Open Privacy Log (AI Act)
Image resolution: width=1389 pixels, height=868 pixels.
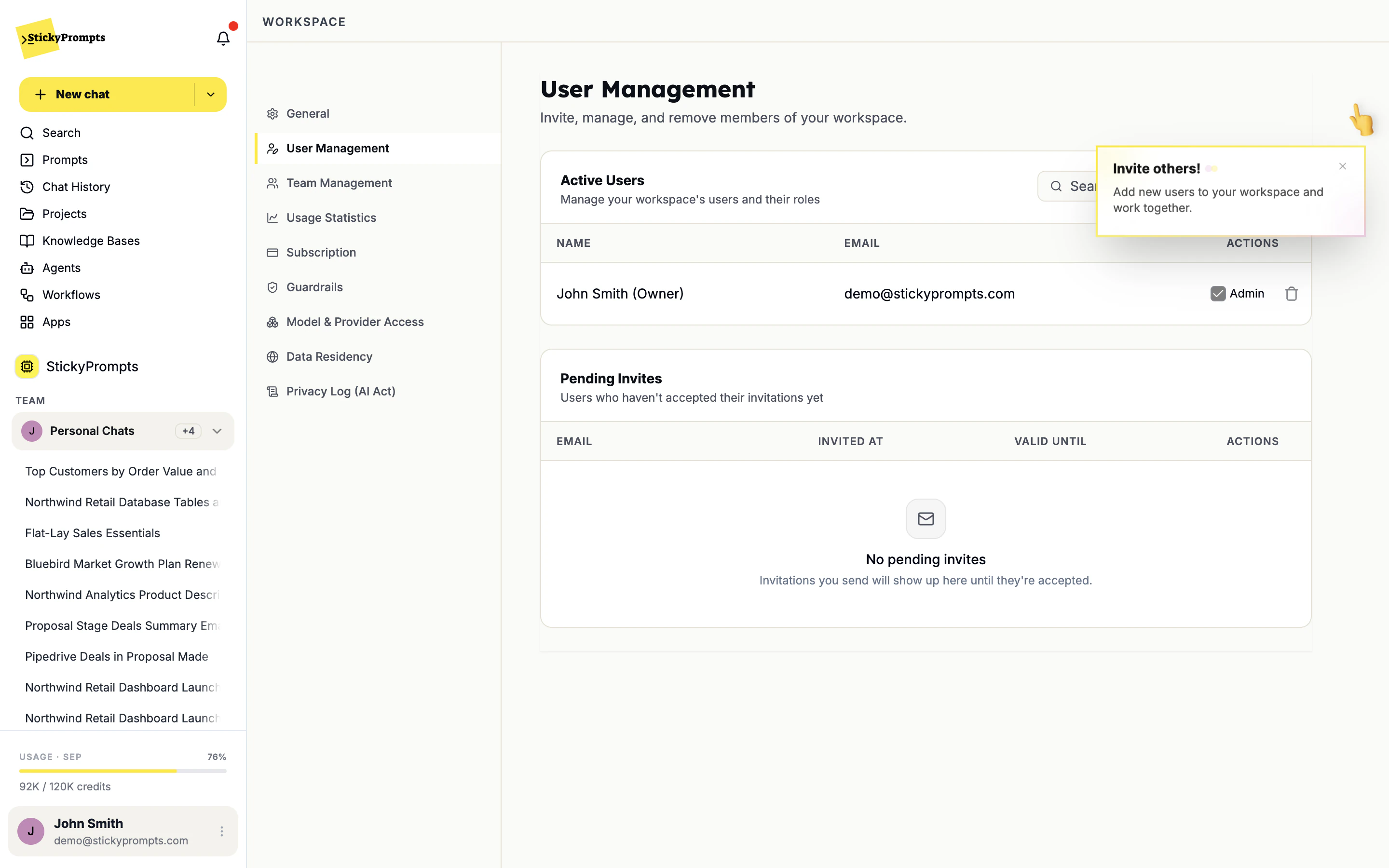tap(378, 391)
